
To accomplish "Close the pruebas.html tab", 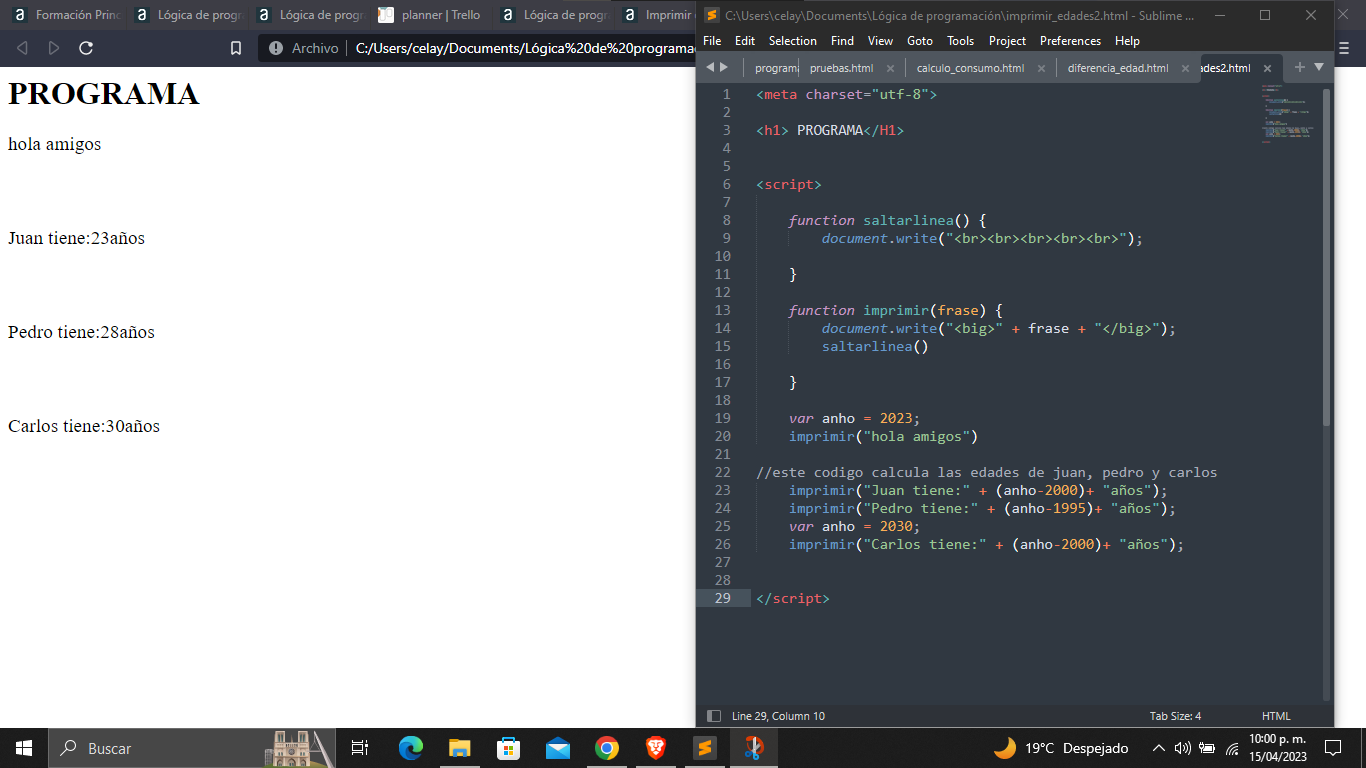I will click(x=890, y=68).
